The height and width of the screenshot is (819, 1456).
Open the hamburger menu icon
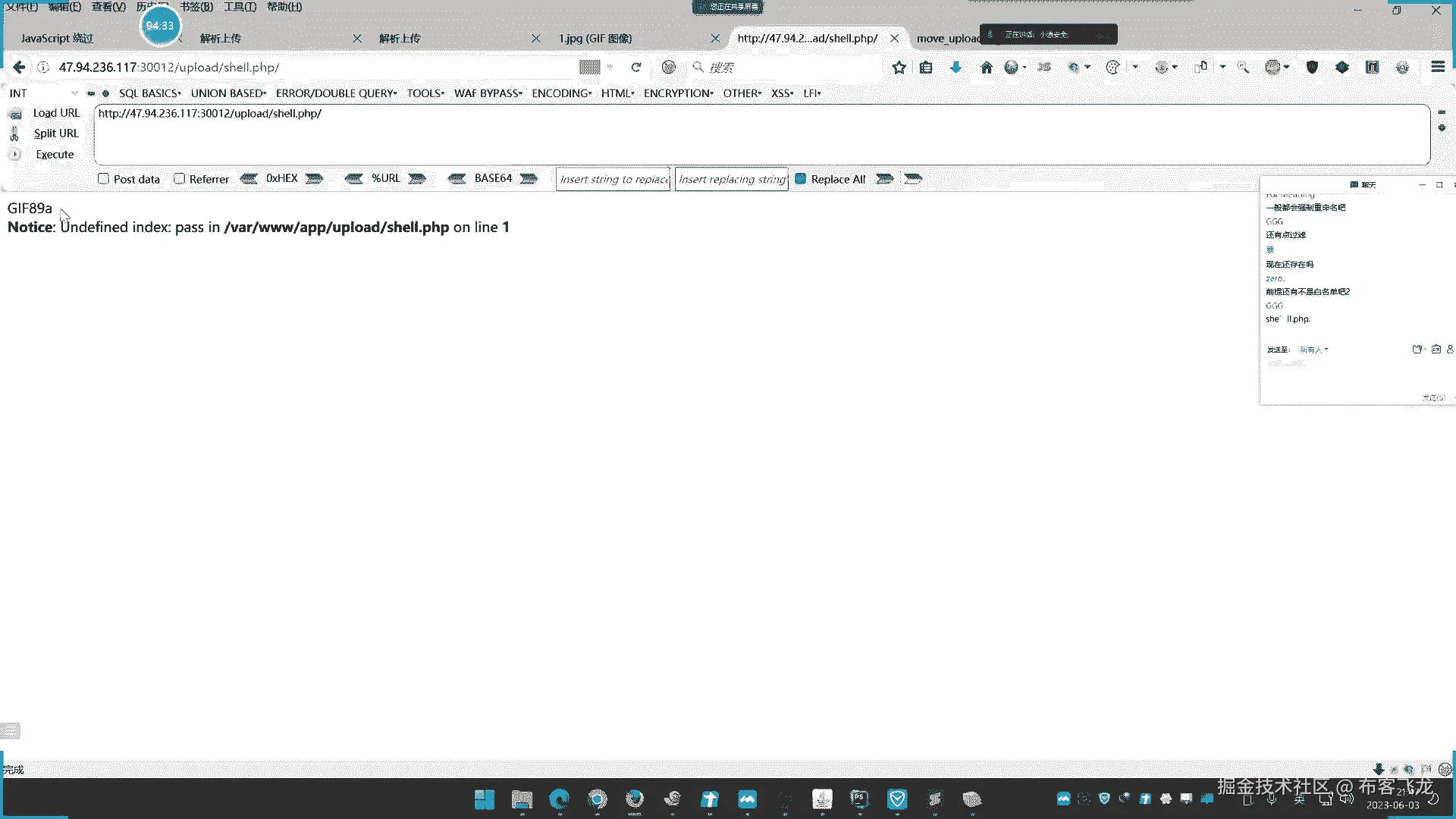pyautogui.click(x=1438, y=67)
